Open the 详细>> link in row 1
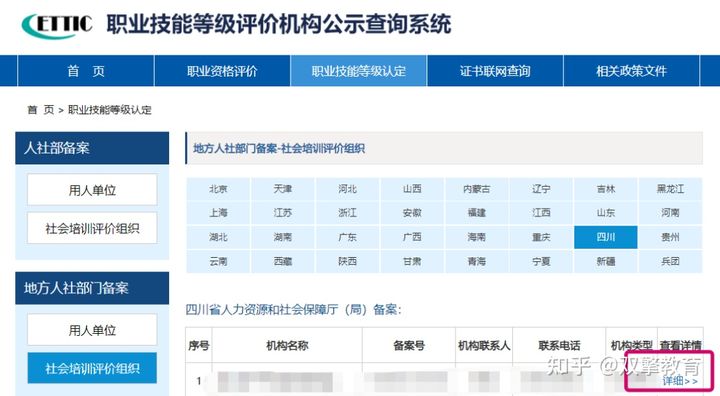This screenshot has height=396, width=720. (680, 381)
